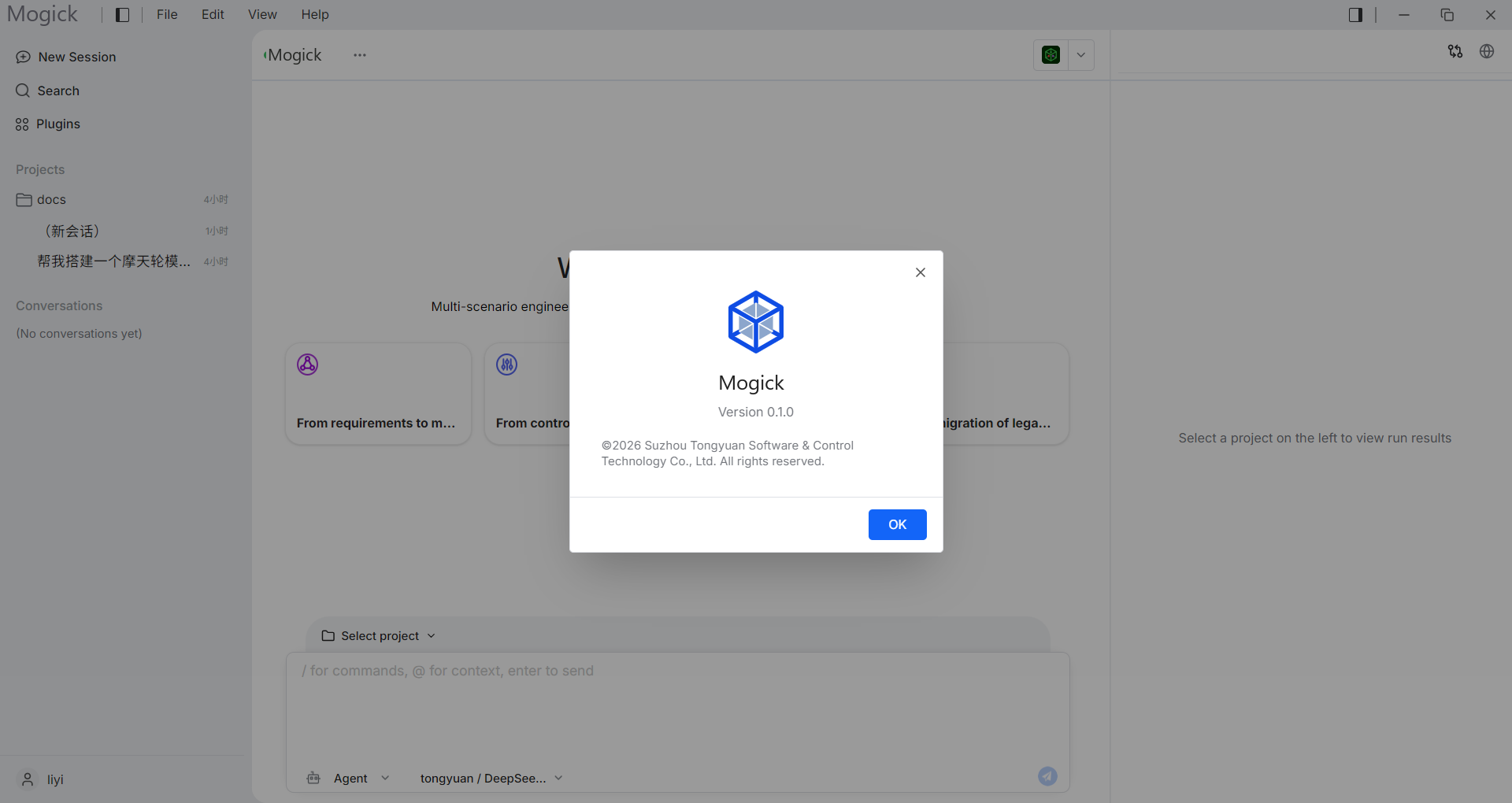This screenshot has height=803, width=1512.
Task: Open the docs project folder
Action: [122, 200]
